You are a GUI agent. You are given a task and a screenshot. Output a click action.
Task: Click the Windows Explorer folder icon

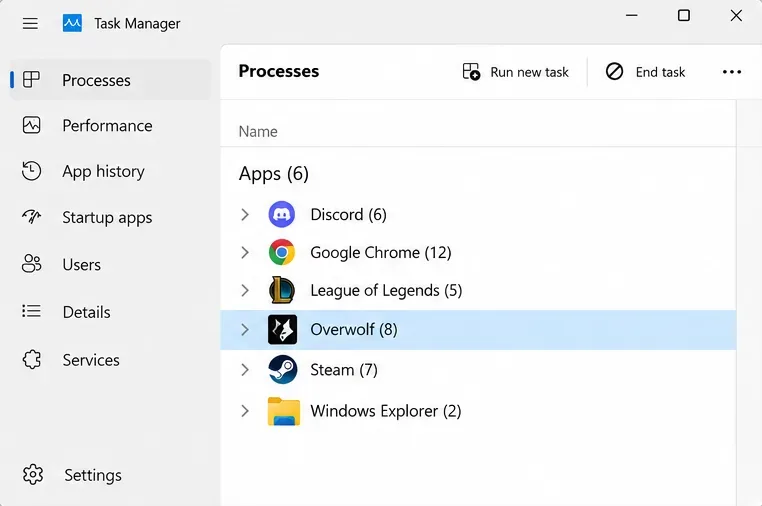coord(284,411)
